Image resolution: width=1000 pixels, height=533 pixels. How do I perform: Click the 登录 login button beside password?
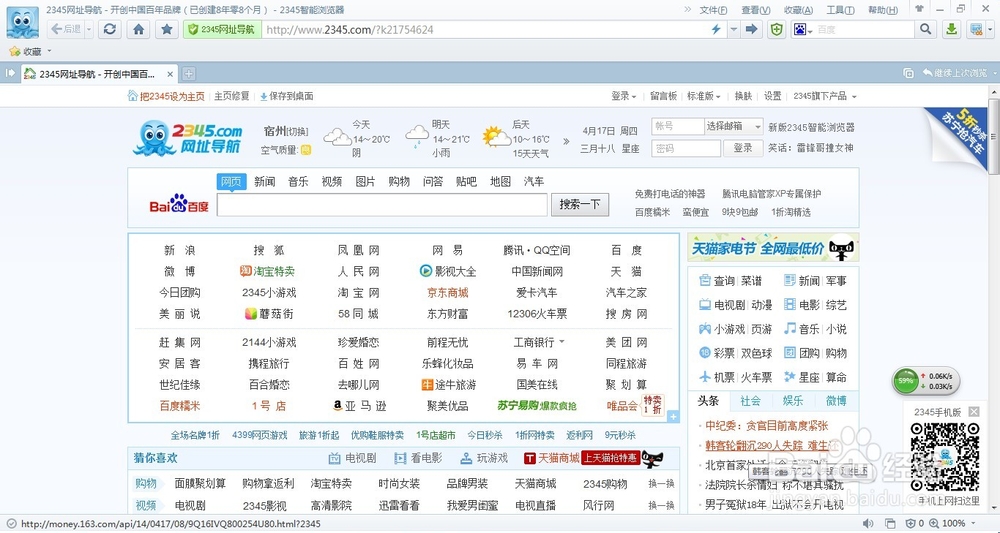743,149
